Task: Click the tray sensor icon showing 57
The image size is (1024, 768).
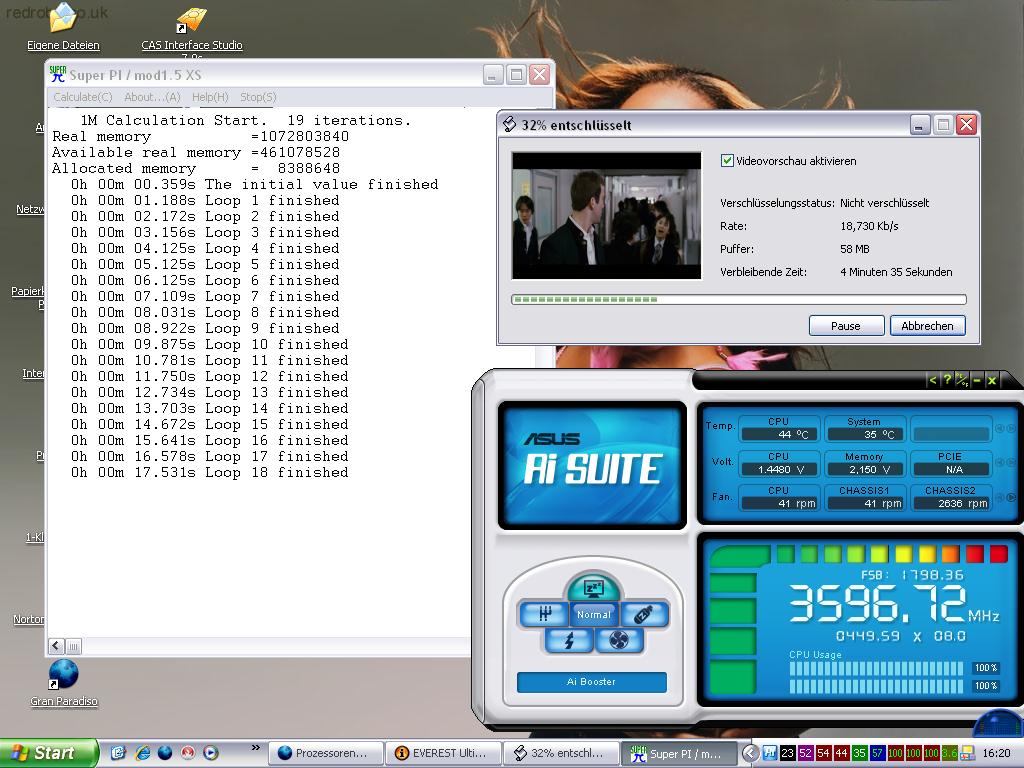Action: click(x=877, y=753)
